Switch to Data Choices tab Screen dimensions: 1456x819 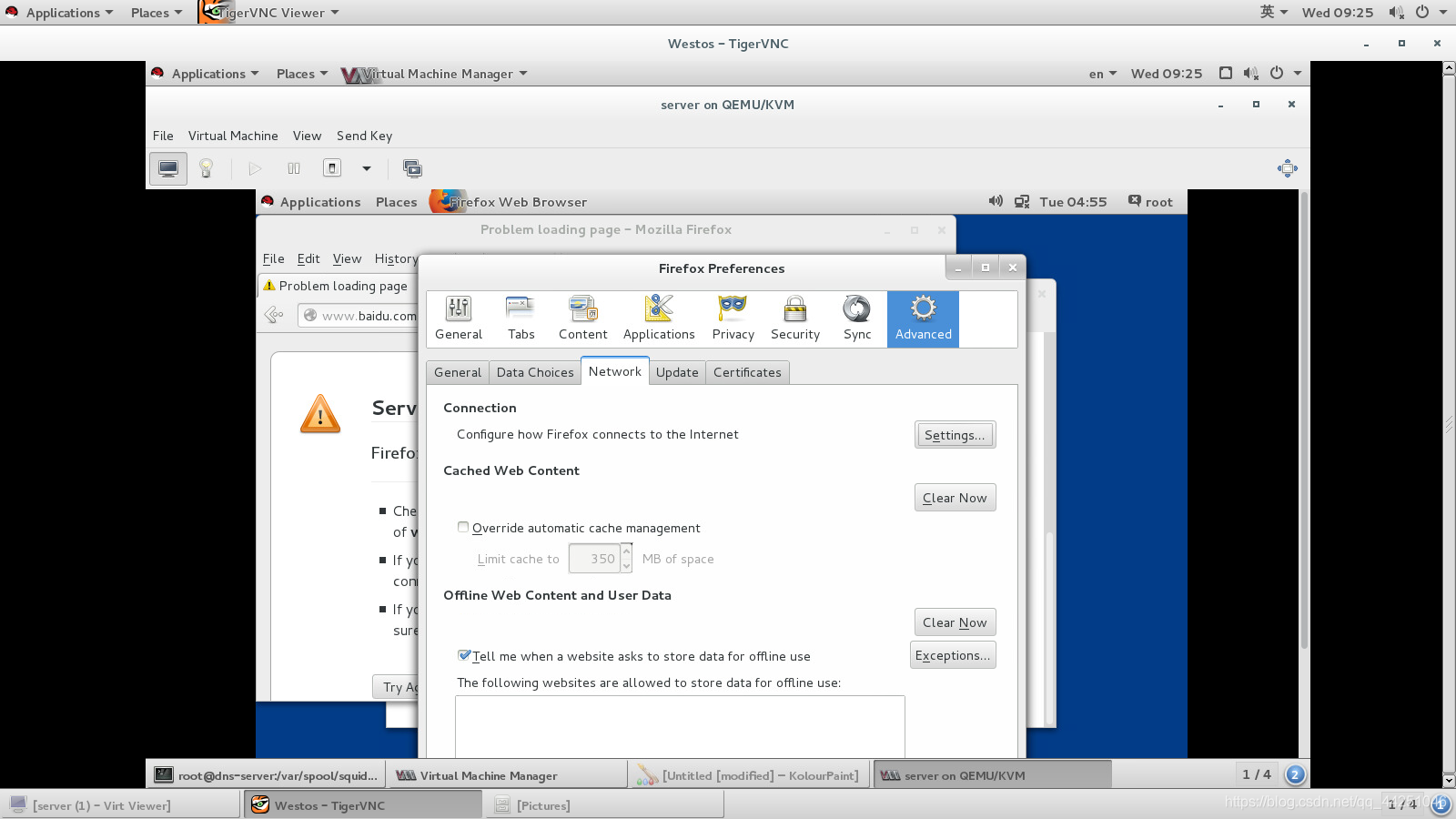[x=535, y=372]
